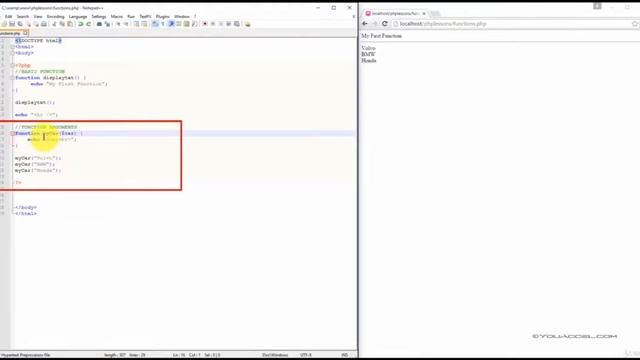Open the Language menu
640x360 pixels.
click(x=78, y=16)
